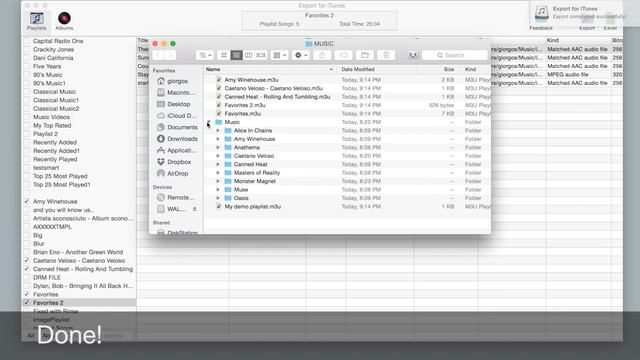Open Documents in Finder sidebar

[177, 127]
